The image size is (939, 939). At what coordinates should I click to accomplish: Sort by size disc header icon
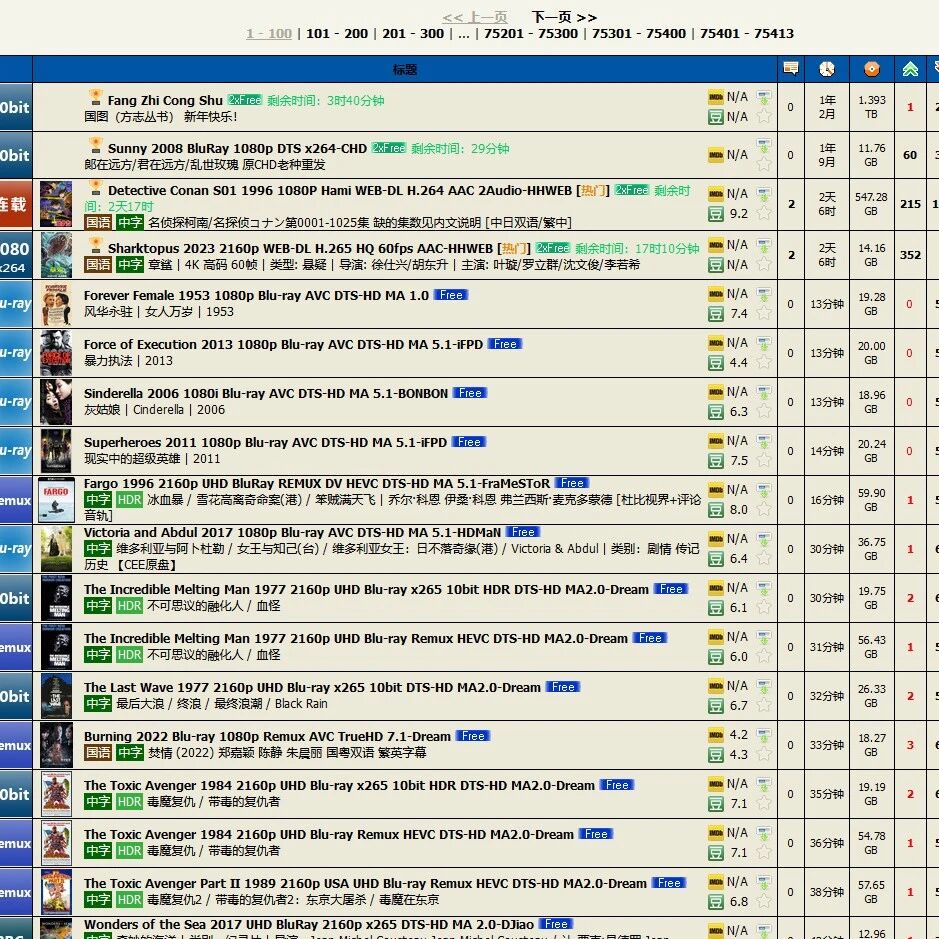872,69
